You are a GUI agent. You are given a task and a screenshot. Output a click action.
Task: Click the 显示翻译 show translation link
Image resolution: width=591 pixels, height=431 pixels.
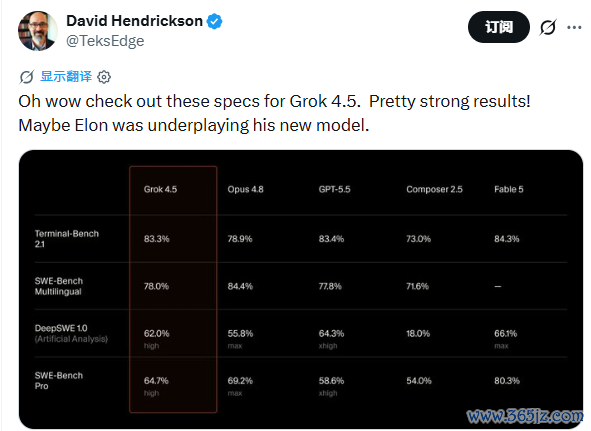click(x=66, y=77)
